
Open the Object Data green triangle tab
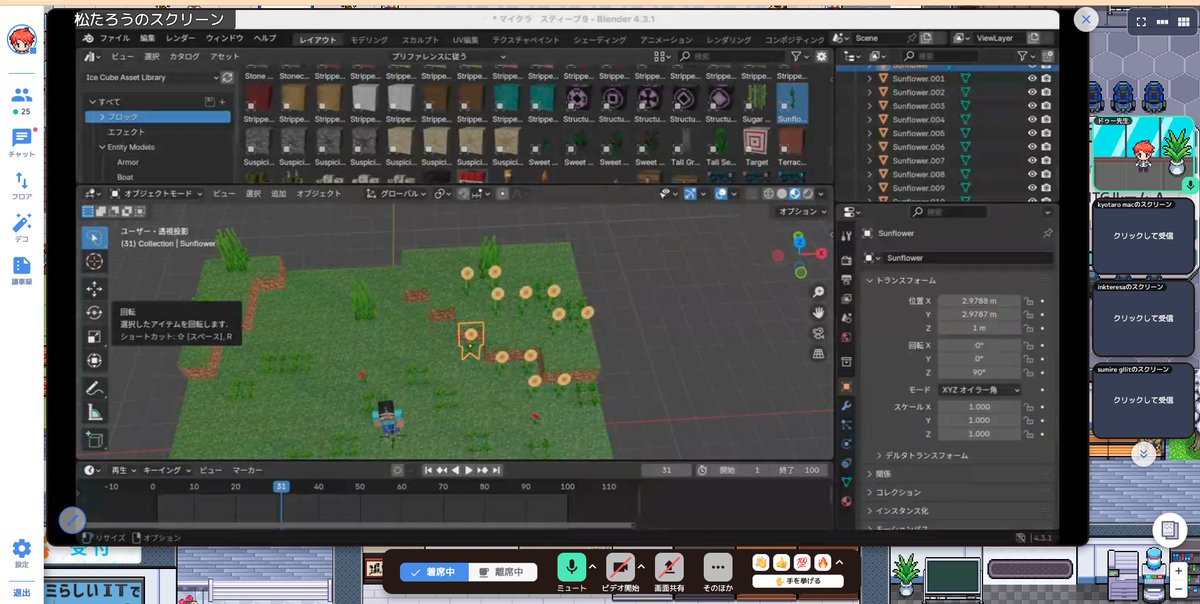pyautogui.click(x=847, y=482)
